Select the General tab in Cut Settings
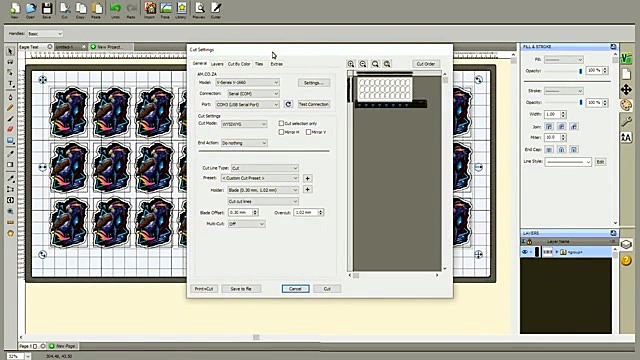This screenshot has height=360, width=640. 200,64
